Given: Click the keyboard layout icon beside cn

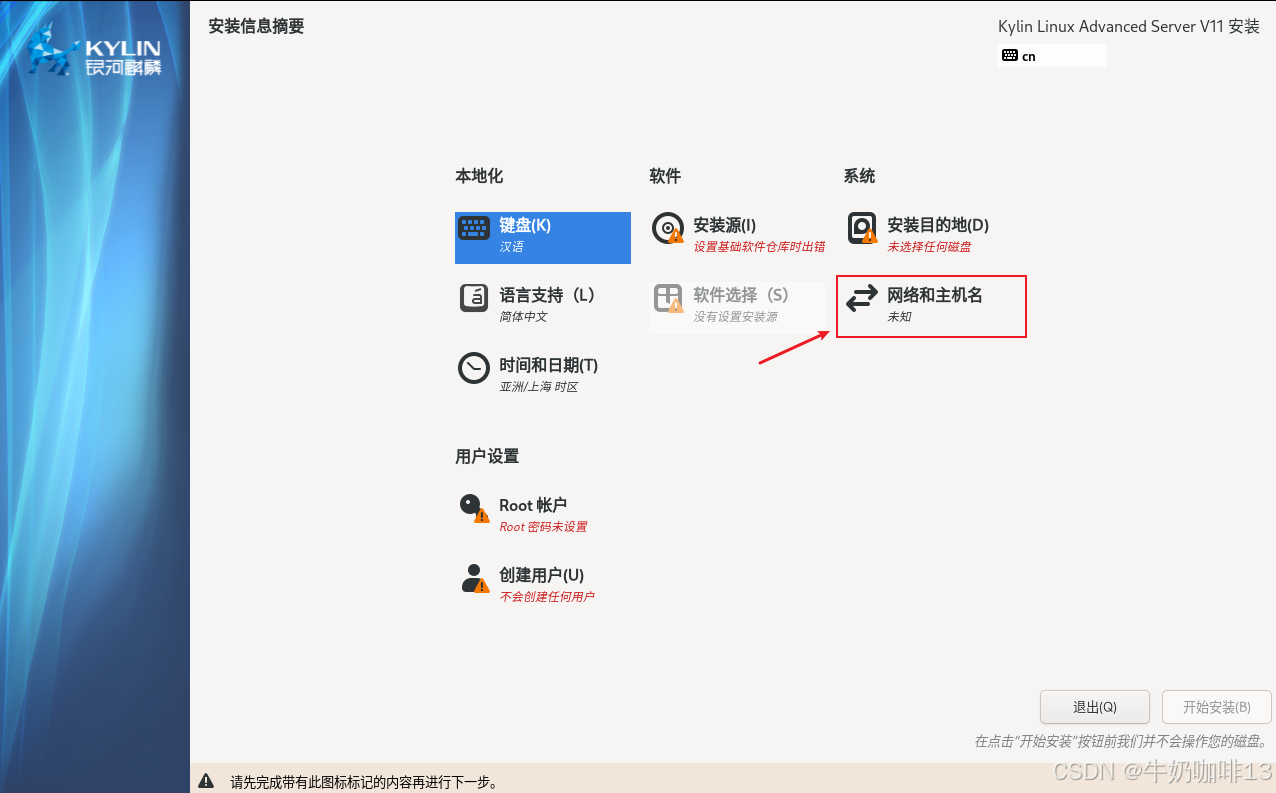Looking at the screenshot, I should point(1009,56).
